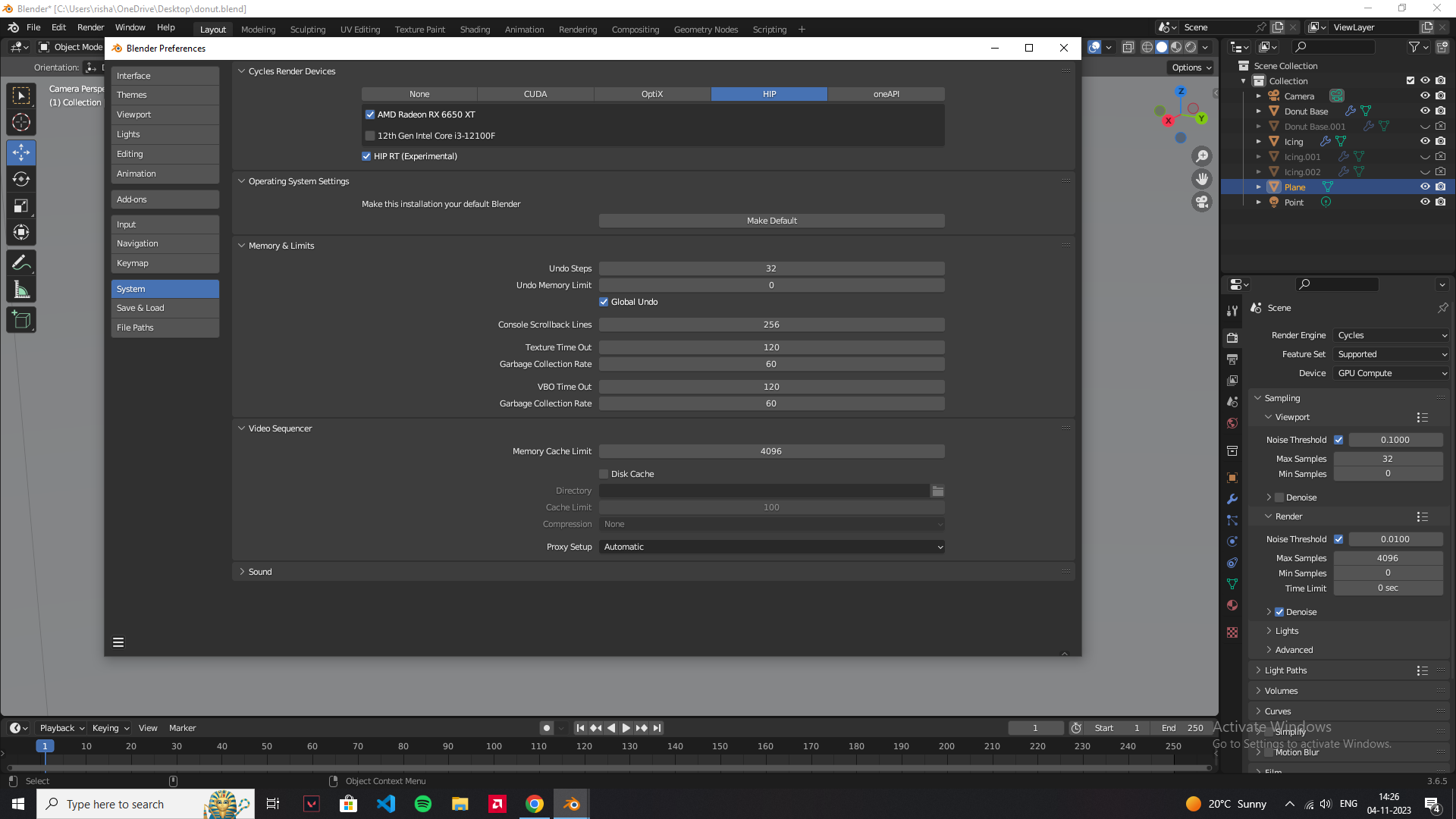Click the folder icon beside Directory field
The image size is (1456, 819).
click(x=938, y=491)
